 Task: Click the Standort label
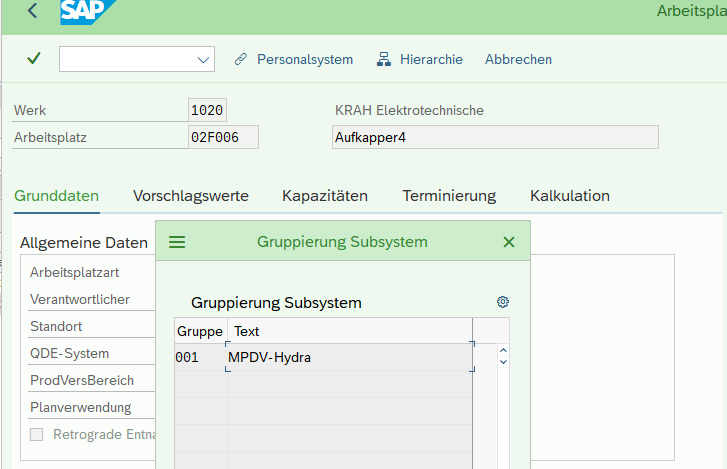click(x=56, y=326)
